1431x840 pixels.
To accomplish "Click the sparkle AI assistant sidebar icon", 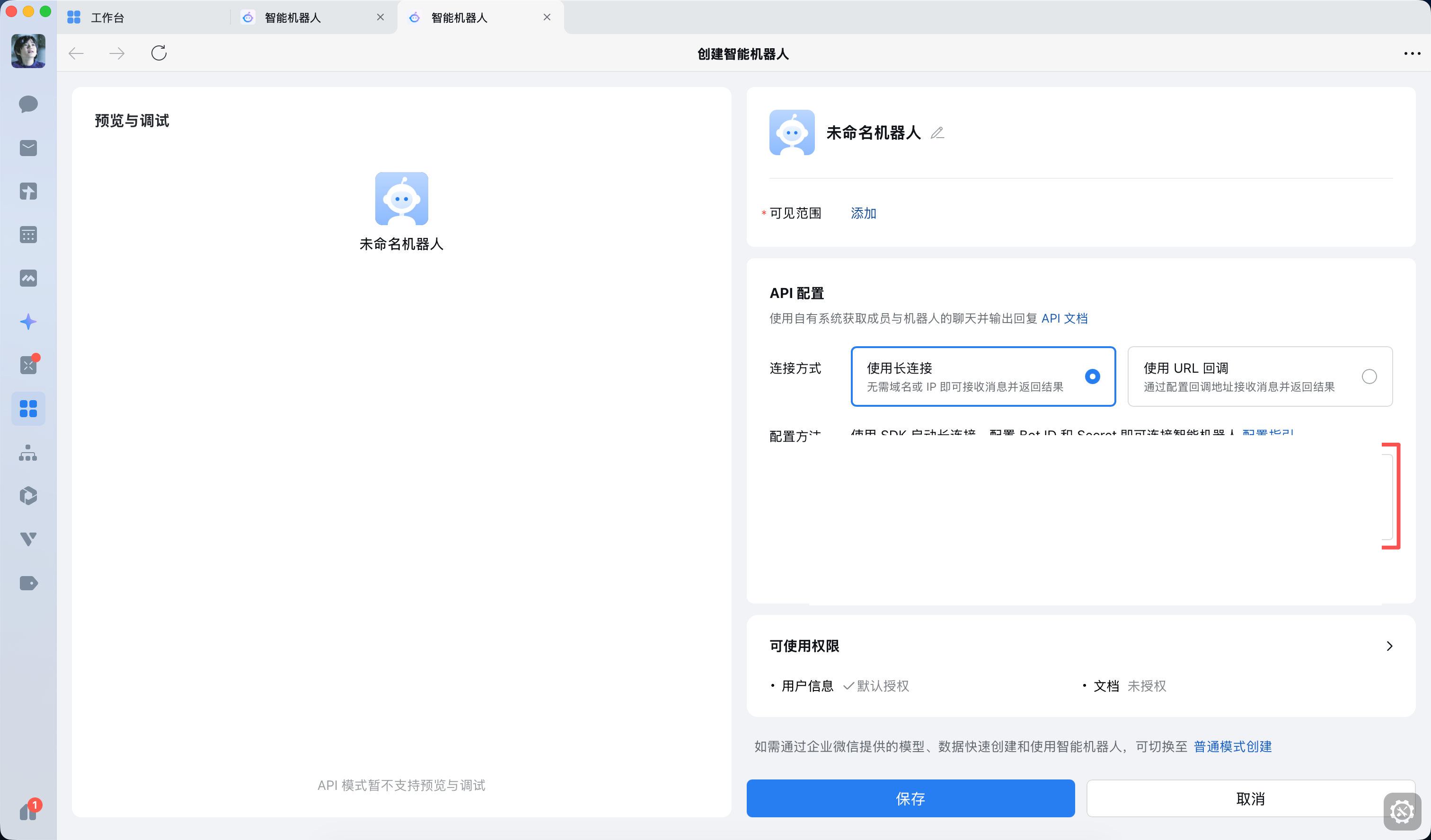I will 28,322.
